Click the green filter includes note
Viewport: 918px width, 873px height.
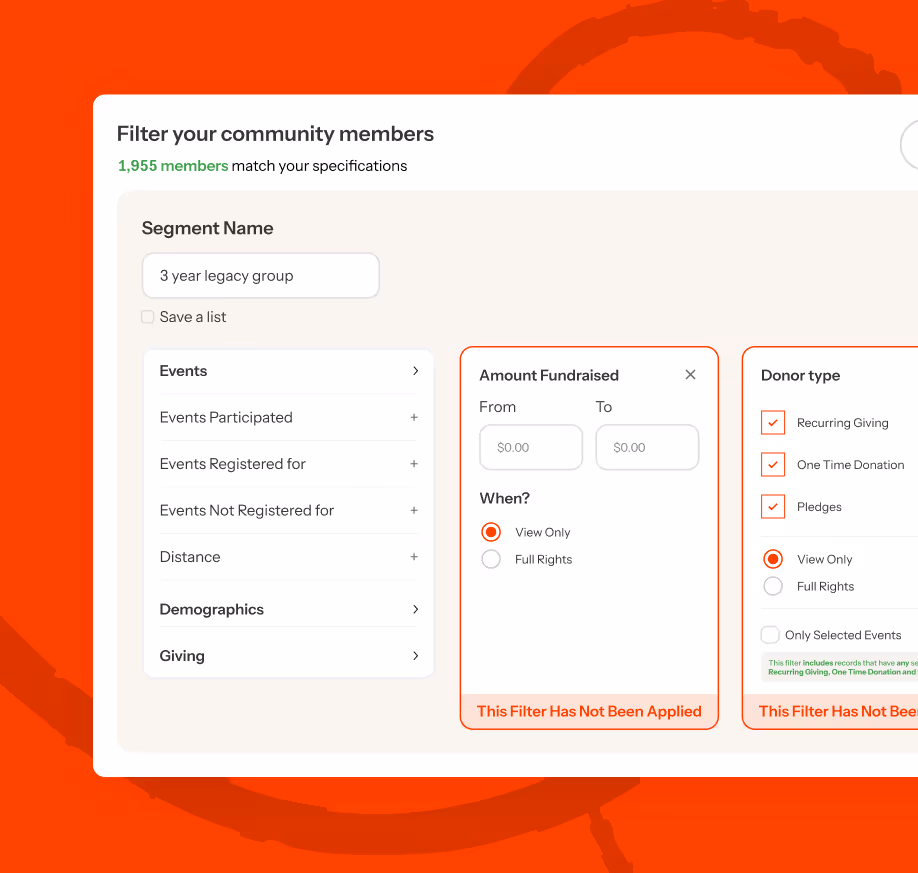tap(840, 667)
